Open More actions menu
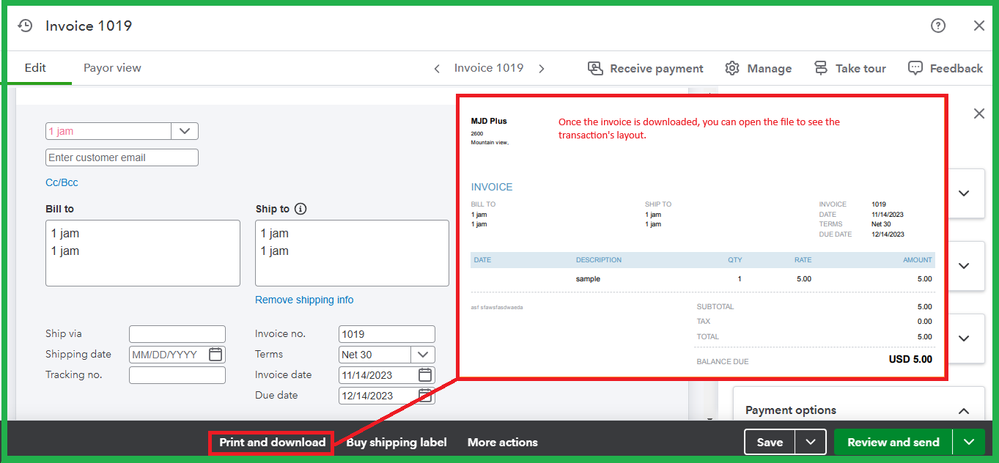Screen dimensions: 999x463 pos(503,442)
